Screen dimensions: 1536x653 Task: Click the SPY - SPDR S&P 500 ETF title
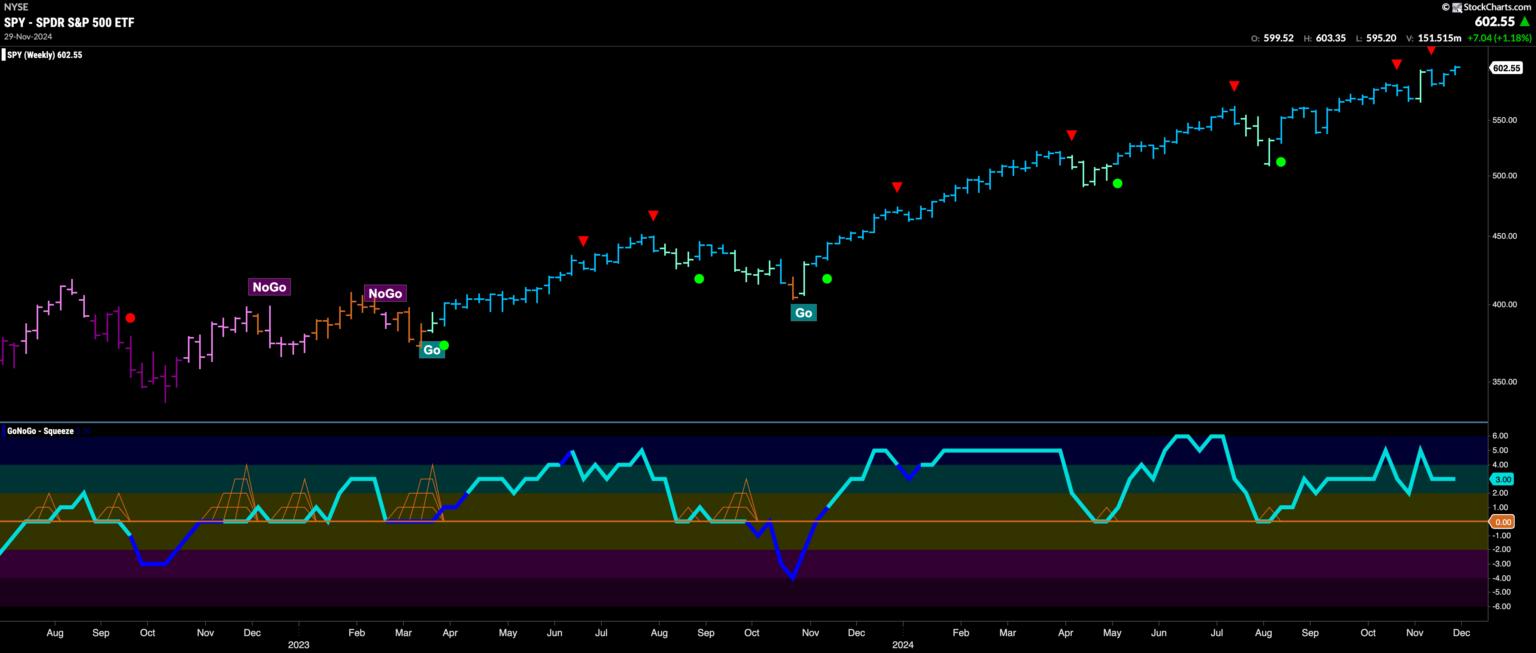click(x=69, y=21)
